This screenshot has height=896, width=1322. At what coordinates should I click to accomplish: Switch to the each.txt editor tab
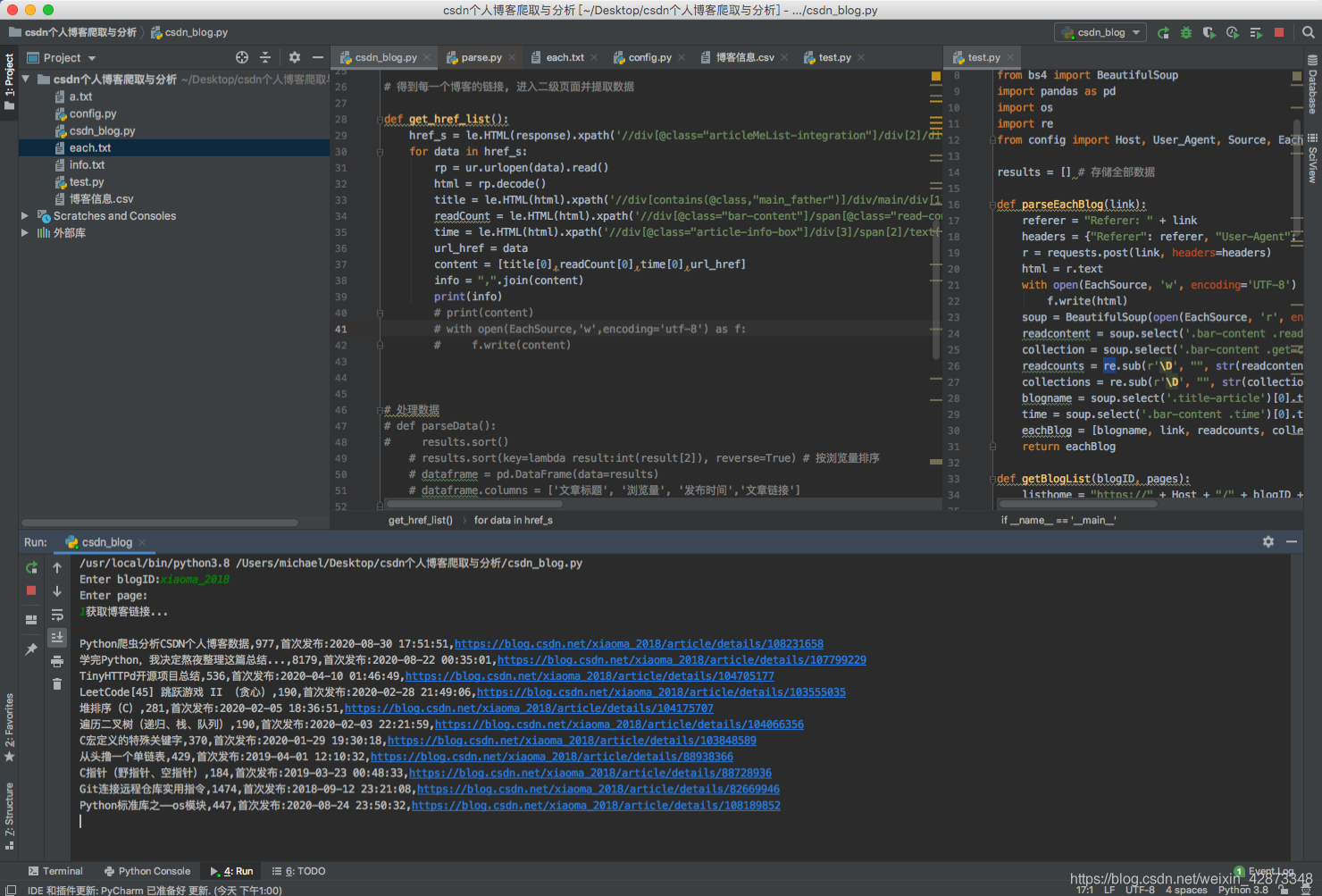565,57
